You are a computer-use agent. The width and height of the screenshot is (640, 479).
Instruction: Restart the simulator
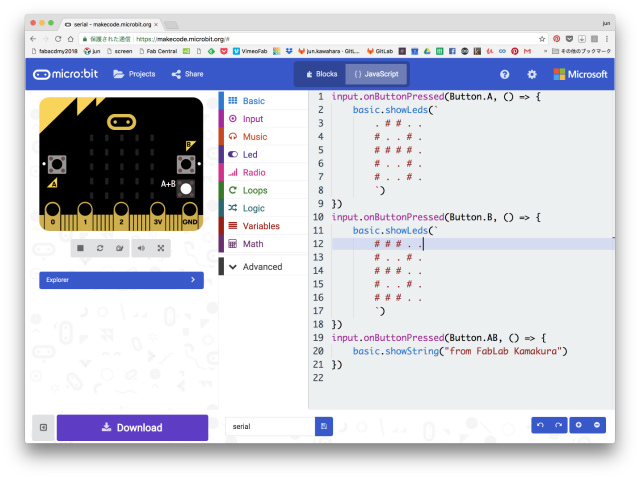coord(100,248)
